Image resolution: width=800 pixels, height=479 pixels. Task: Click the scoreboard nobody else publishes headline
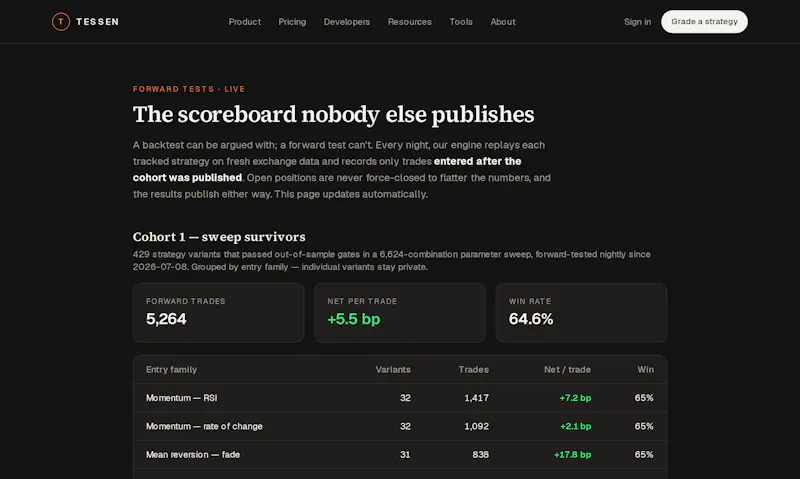pyautogui.click(x=333, y=114)
